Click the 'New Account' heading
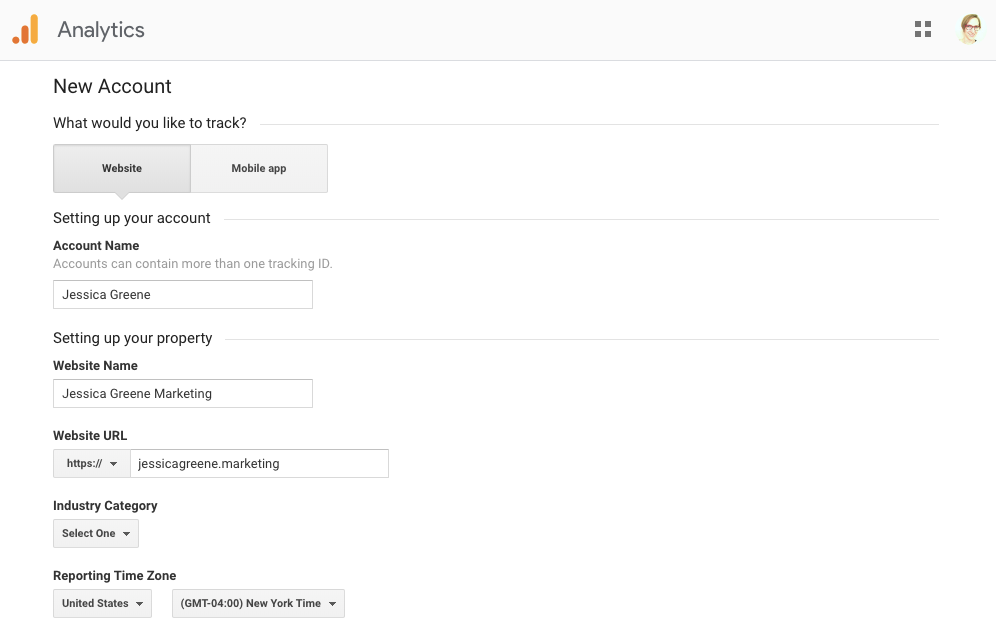The width and height of the screenshot is (996, 628). click(x=112, y=86)
